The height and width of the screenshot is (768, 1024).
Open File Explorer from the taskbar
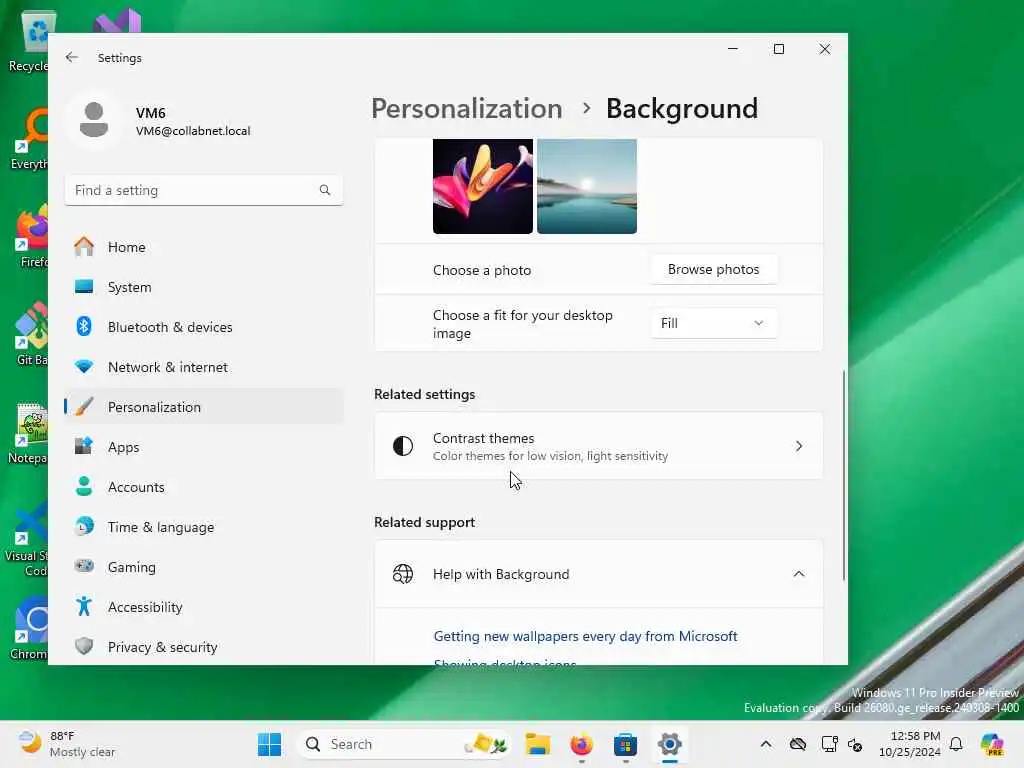537,744
